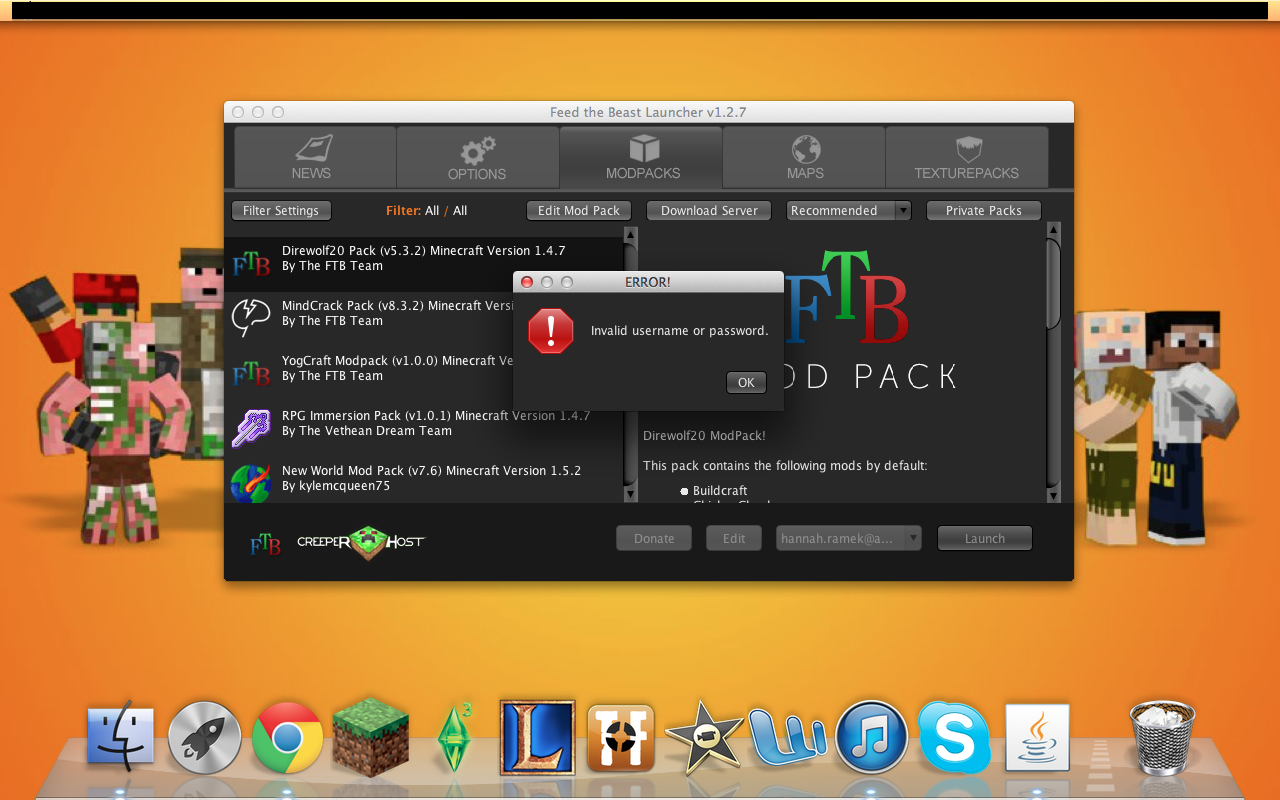
Task: Click the Maps globe icon
Action: [x=805, y=150]
